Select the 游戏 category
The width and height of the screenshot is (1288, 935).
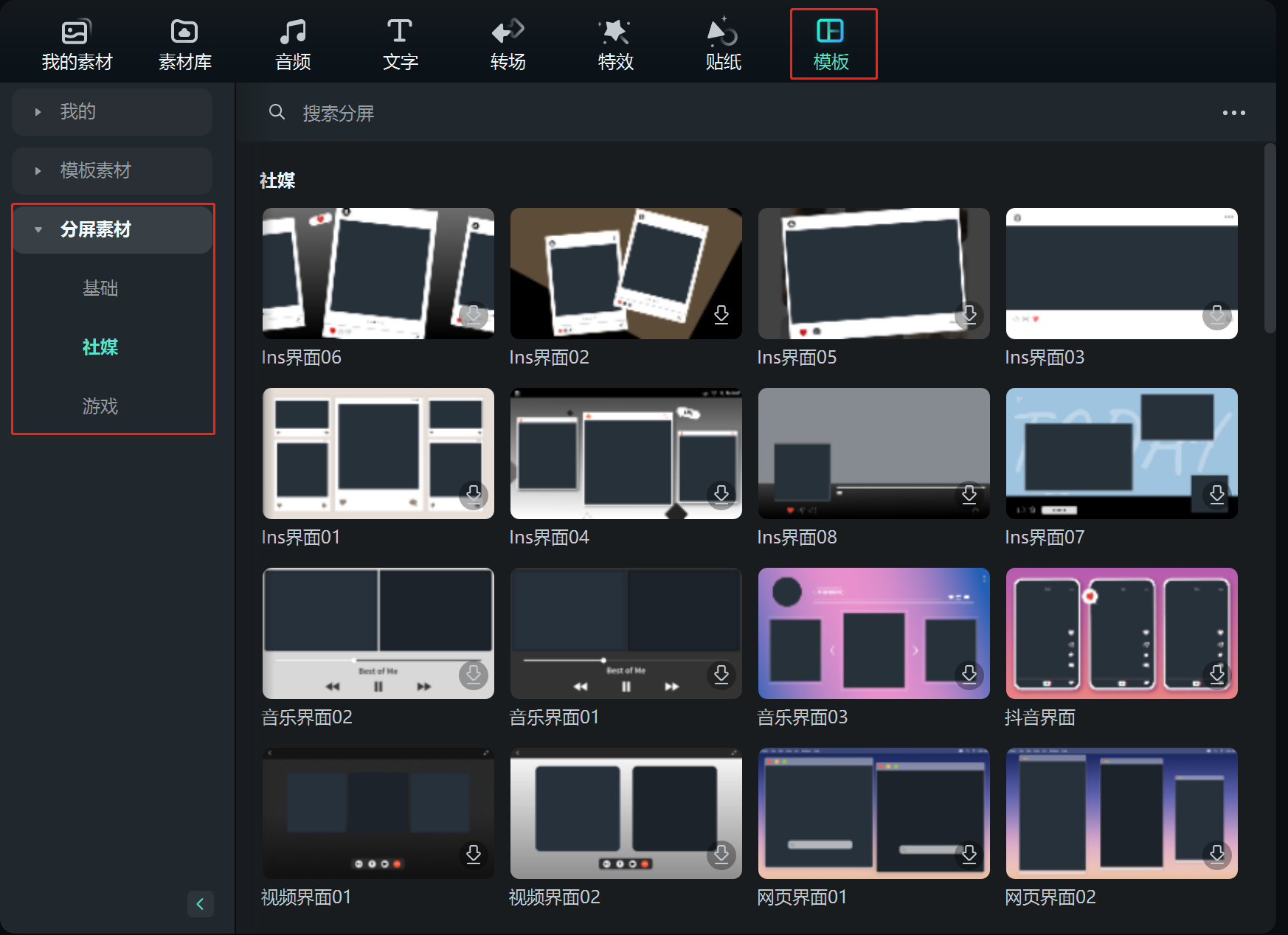[x=100, y=406]
